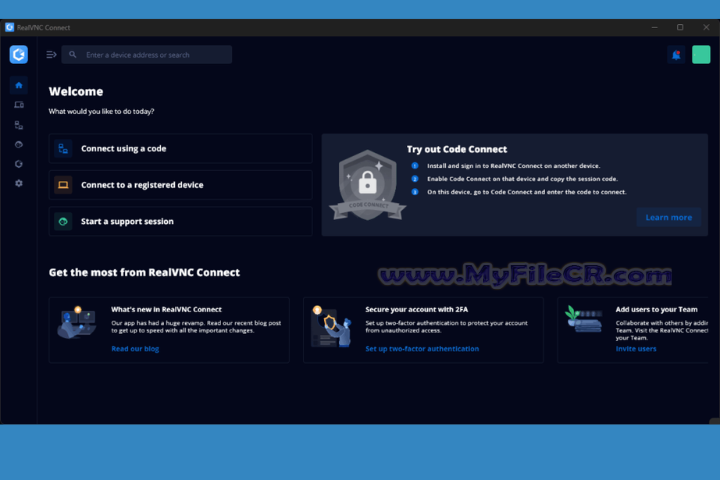Click the search magnifier icon
Image resolution: width=720 pixels, height=480 pixels.
click(x=73, y=55)
